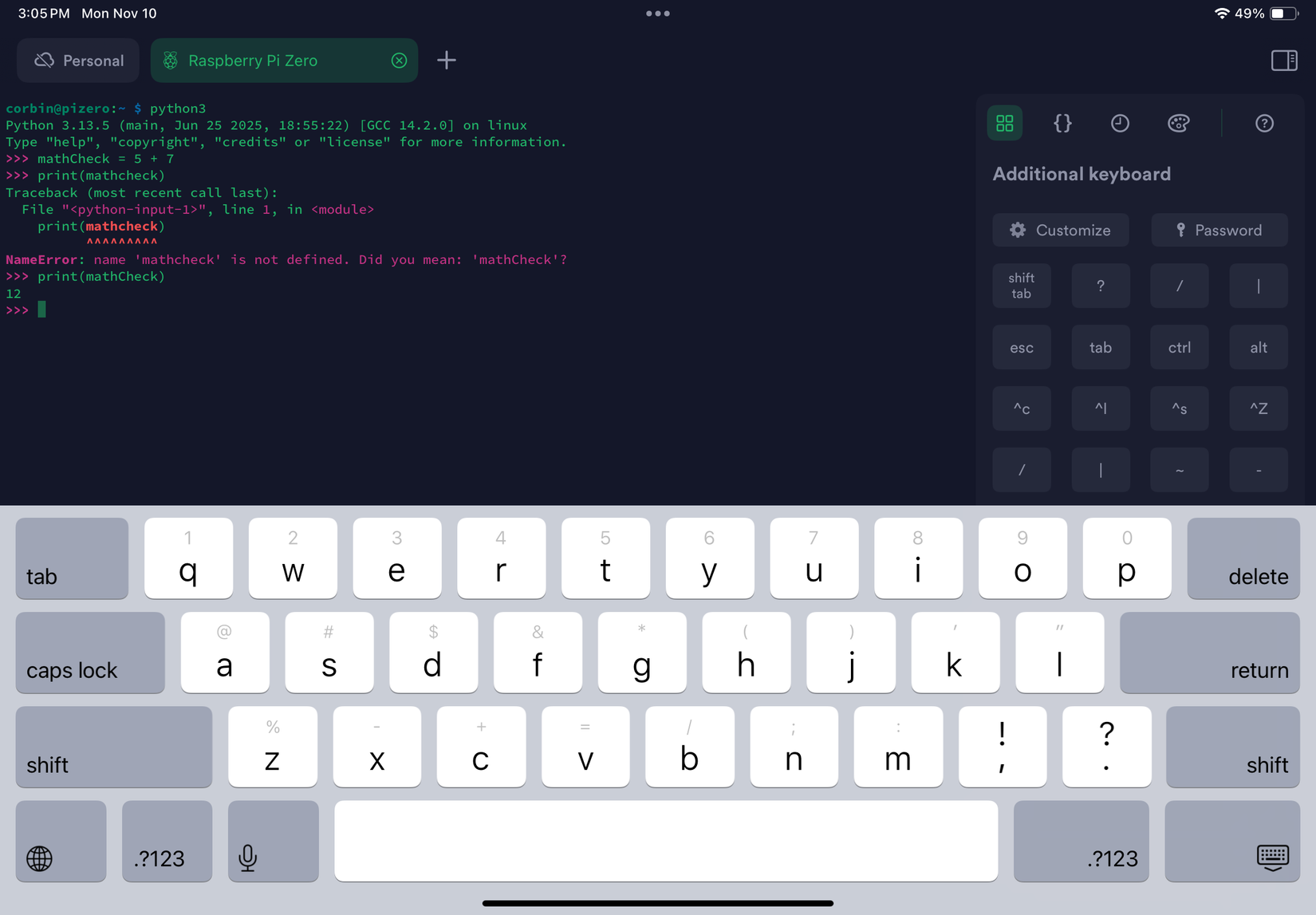Click the Password button
This screenshot has height=915, width=1316.
coord(1219,230)
